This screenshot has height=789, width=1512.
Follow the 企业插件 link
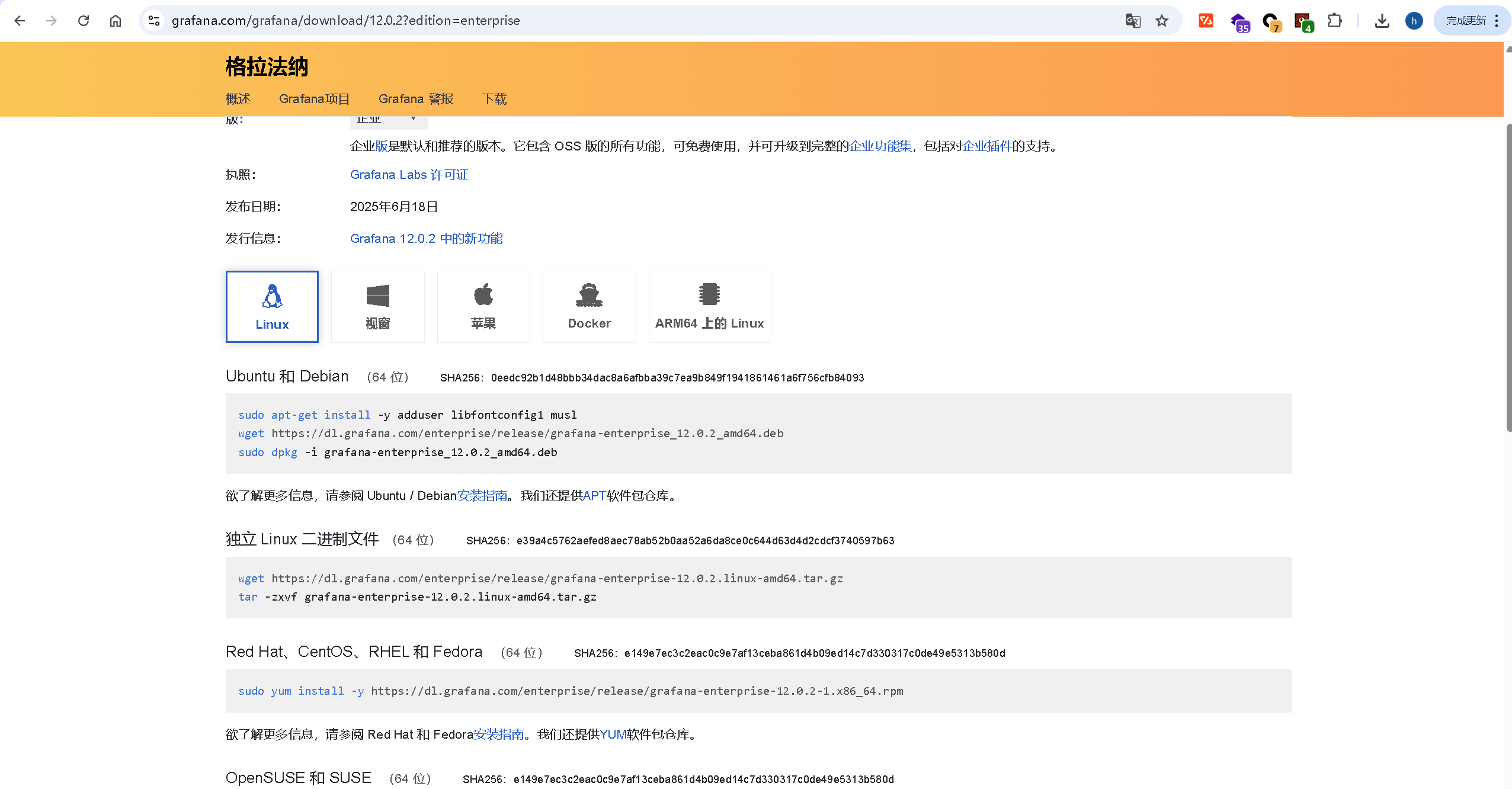987,146
